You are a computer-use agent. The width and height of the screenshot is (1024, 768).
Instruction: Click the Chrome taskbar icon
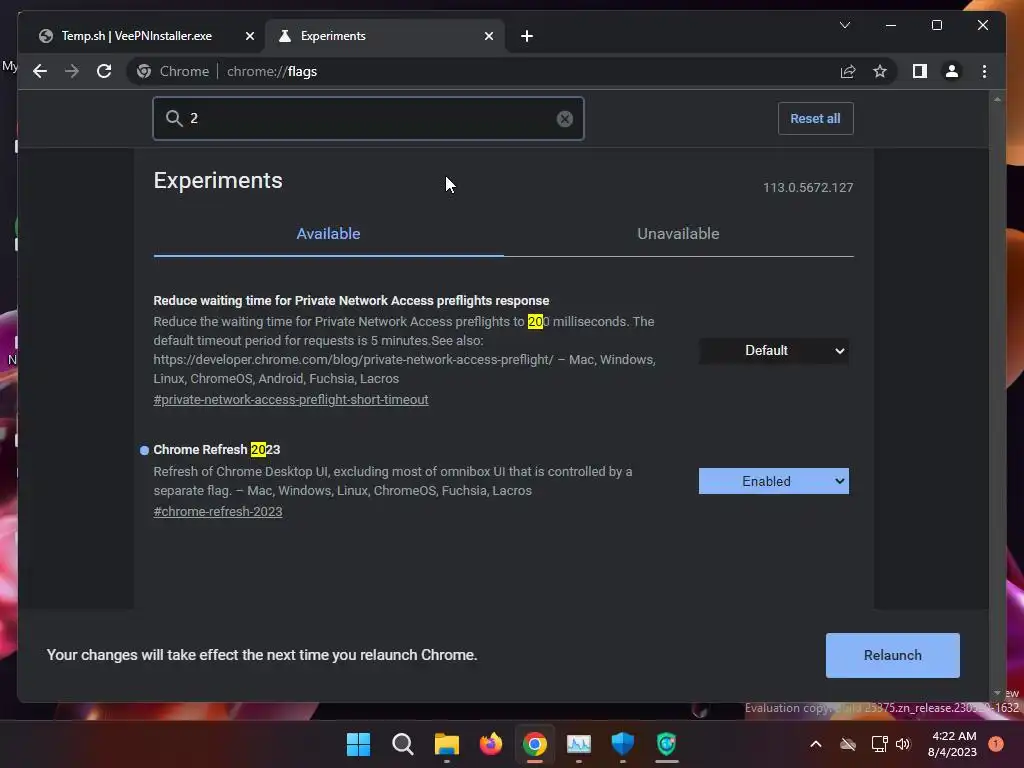pos(534,744)
